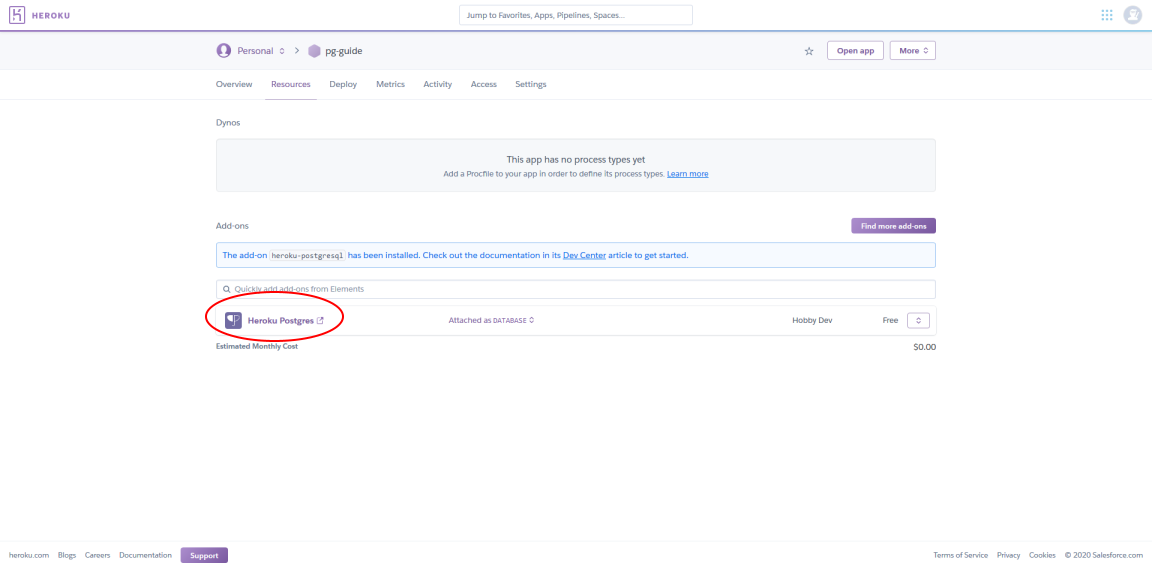Click the pg-guide hexagon app icon
The height and width of the screenshot is (569, 1152).
[314, 51]
